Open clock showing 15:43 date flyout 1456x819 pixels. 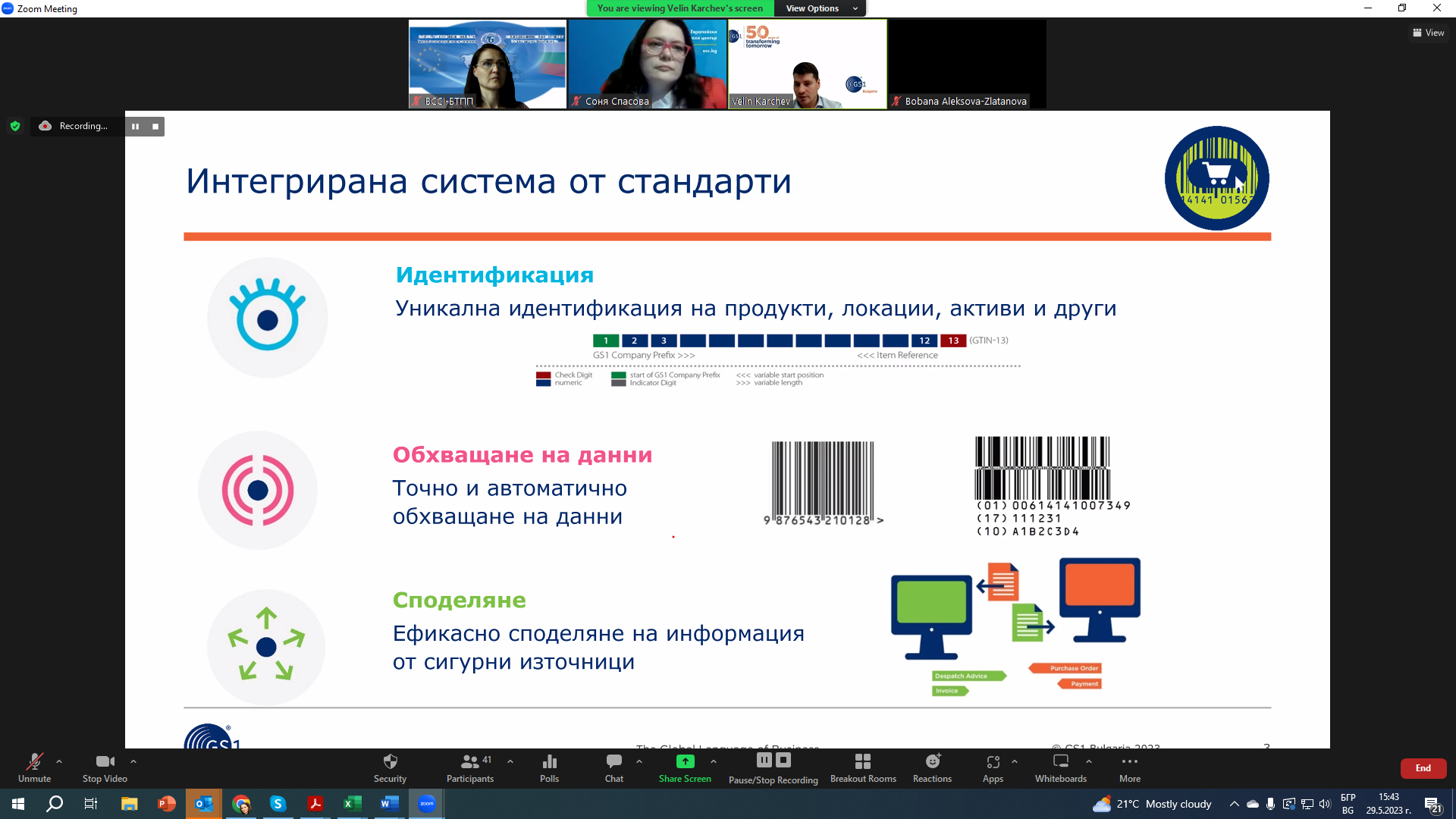coord(1389,804)
